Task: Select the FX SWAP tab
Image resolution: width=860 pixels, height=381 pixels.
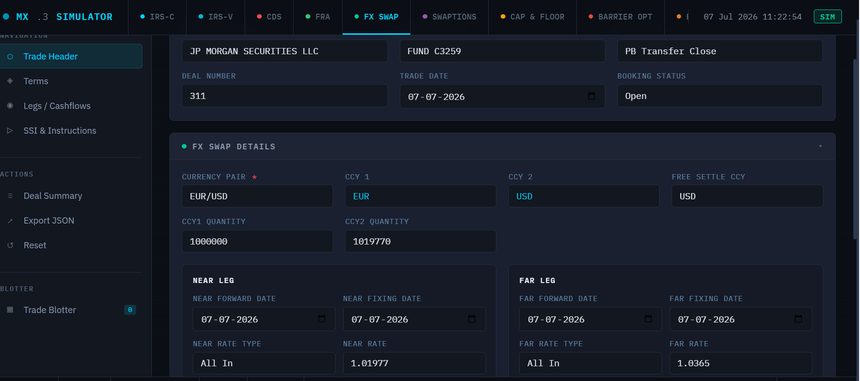Action: coord(376,17)
